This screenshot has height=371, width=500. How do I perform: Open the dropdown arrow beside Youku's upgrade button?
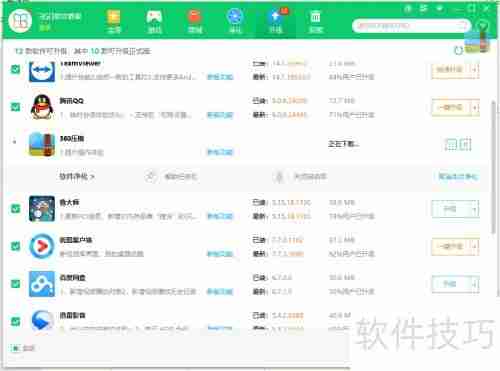475,247
